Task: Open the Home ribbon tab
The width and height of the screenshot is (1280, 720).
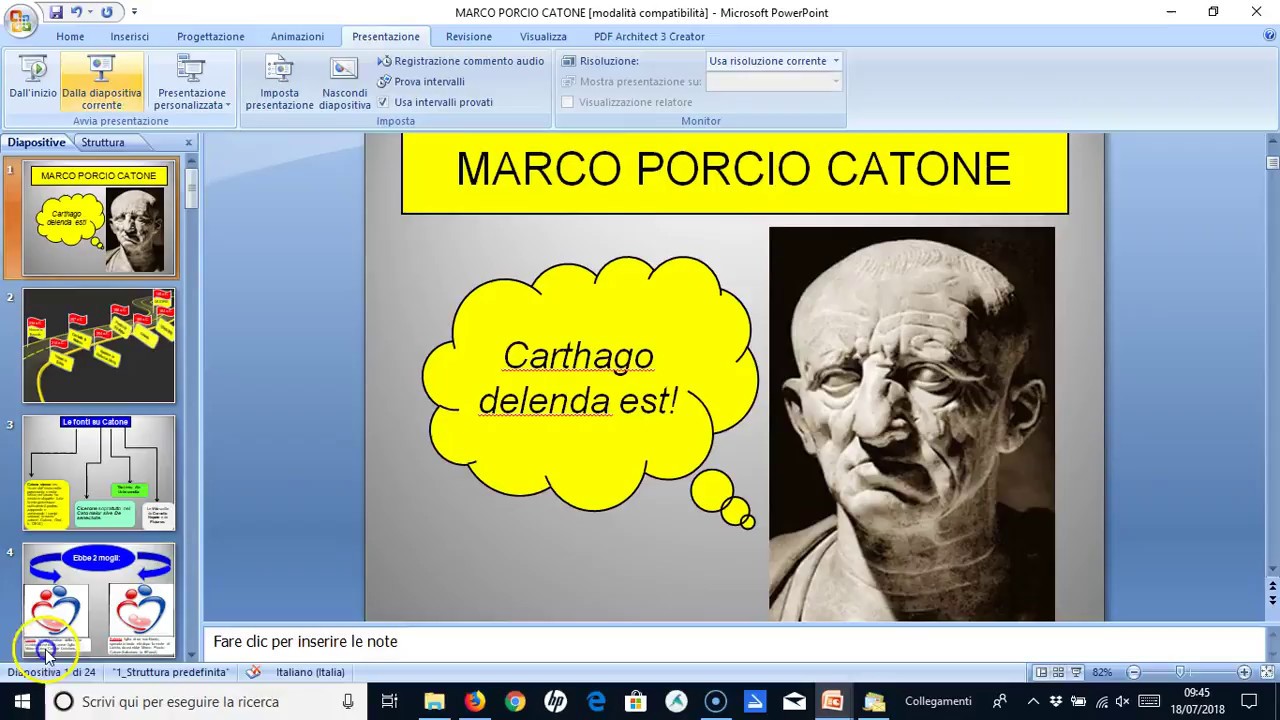Action: (x=70, y=36)
